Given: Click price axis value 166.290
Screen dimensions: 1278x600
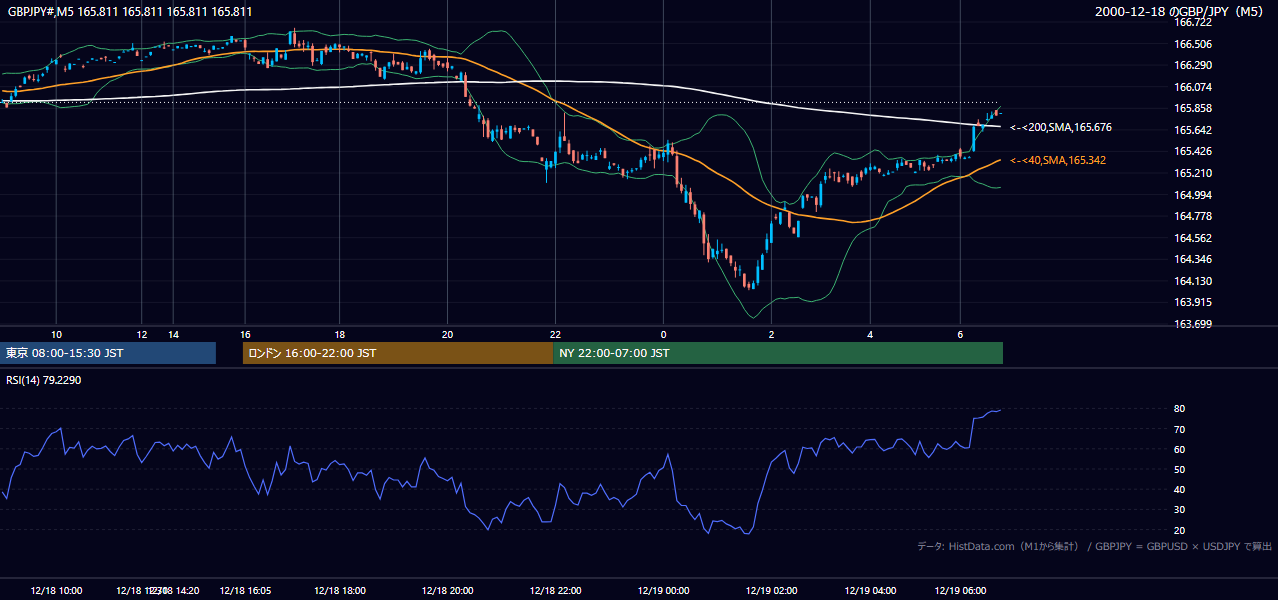Looking at the screenshot, I should click(1193, 65).
